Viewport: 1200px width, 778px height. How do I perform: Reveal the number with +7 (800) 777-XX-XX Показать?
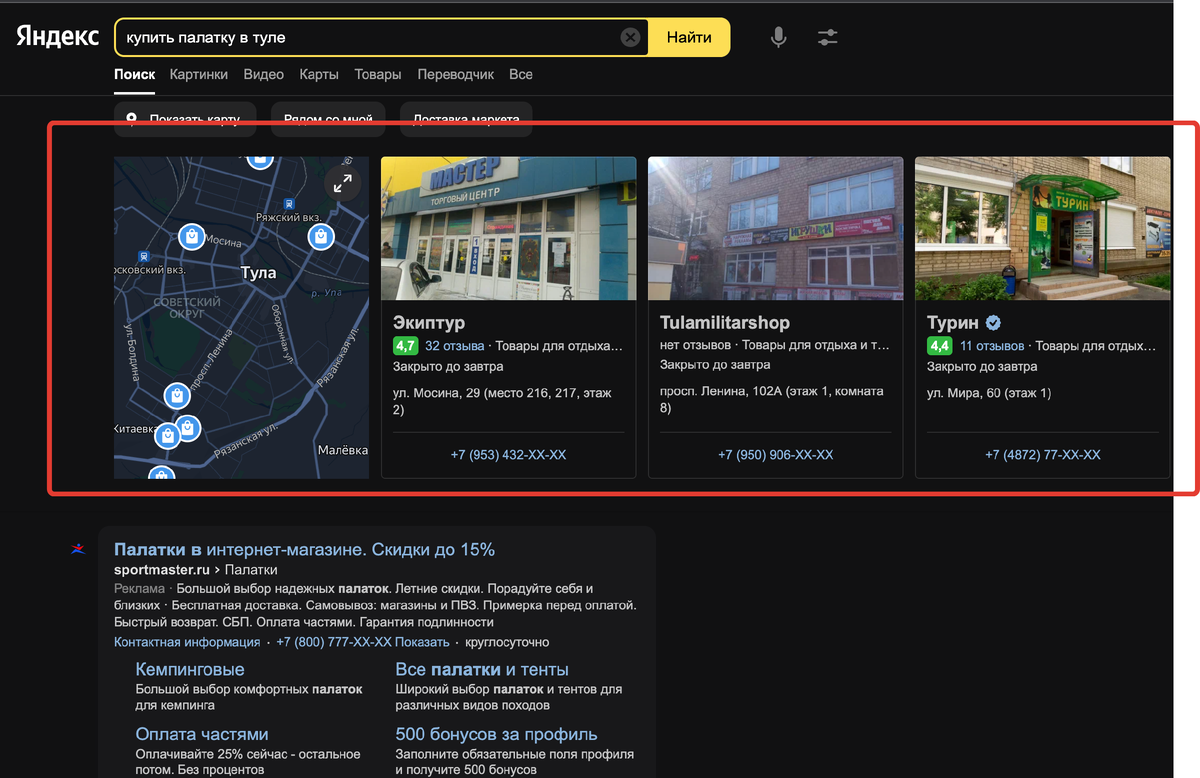[x=363, y=642]
